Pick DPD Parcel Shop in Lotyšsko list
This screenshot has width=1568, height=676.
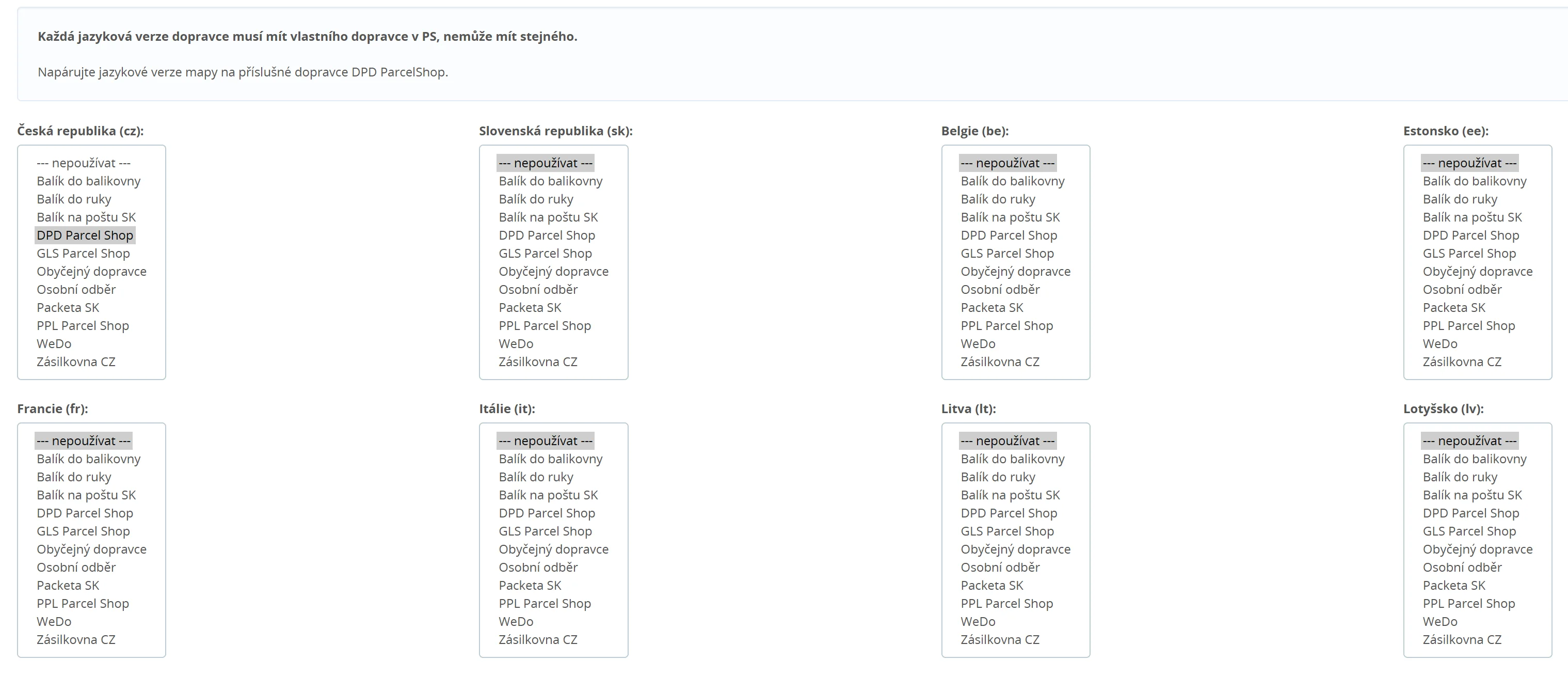pyautogui.click(x=1470, y=513)
